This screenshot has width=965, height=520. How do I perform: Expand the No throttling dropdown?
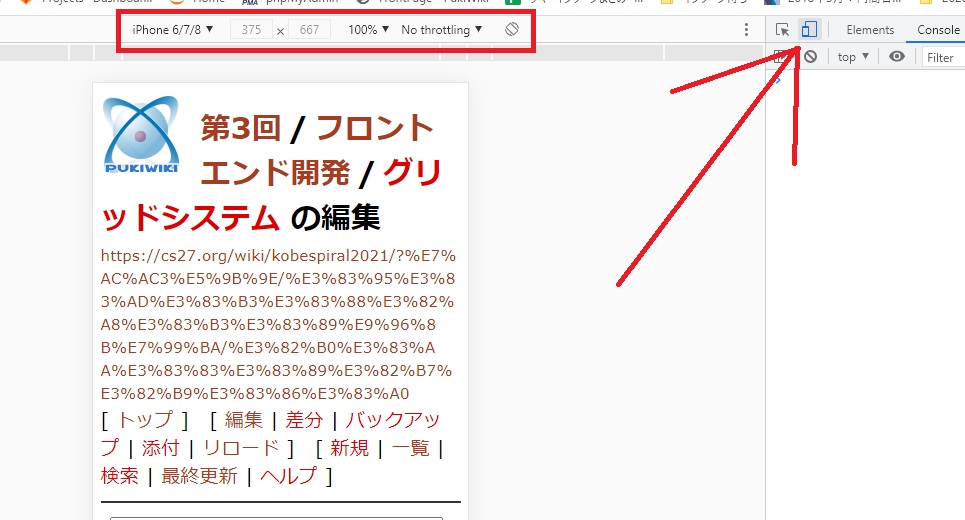(x=441, y=30)
